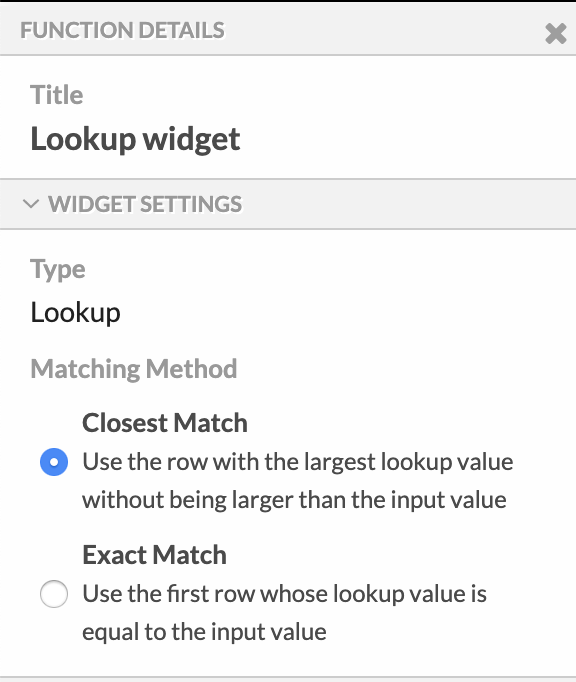The image size is (576, 682).
Task: Click 'equal to the input value' text
Action: coord(204,632)
